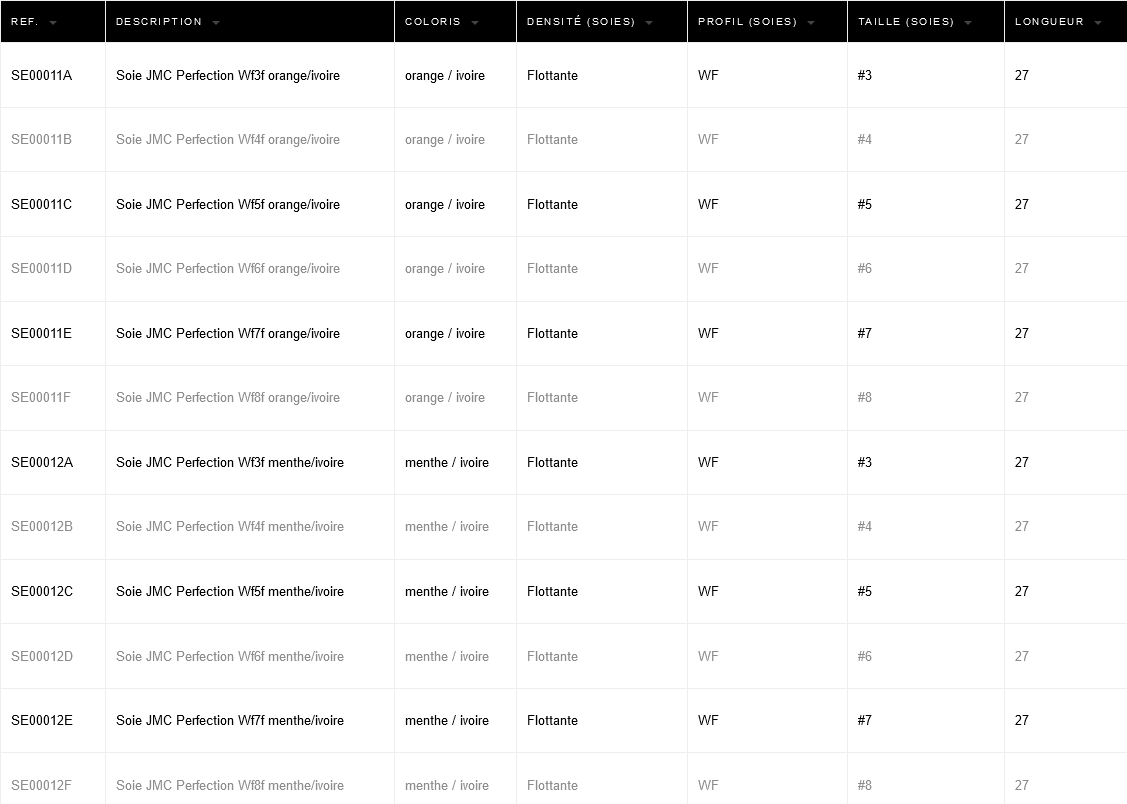The height and width of the screenshot is (804, 1127).
Task: Click reference SE00011F in greyed row
Action: [x=41, y=397]
